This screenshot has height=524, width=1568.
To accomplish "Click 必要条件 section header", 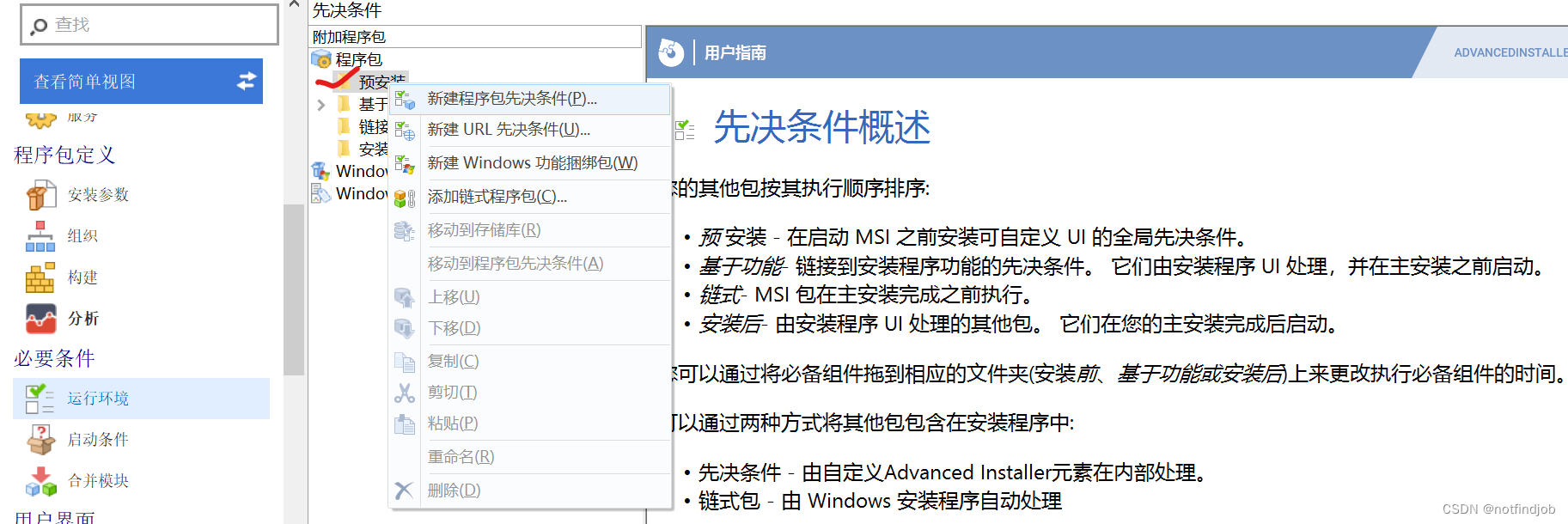I will (x=54, y=358).
